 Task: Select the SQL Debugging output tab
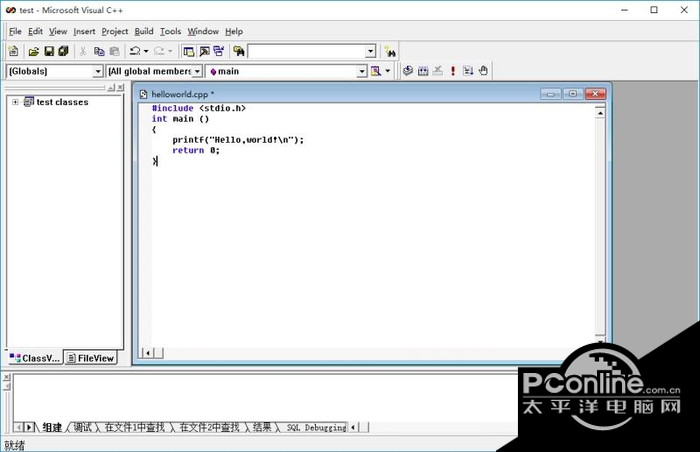[316, 427]
